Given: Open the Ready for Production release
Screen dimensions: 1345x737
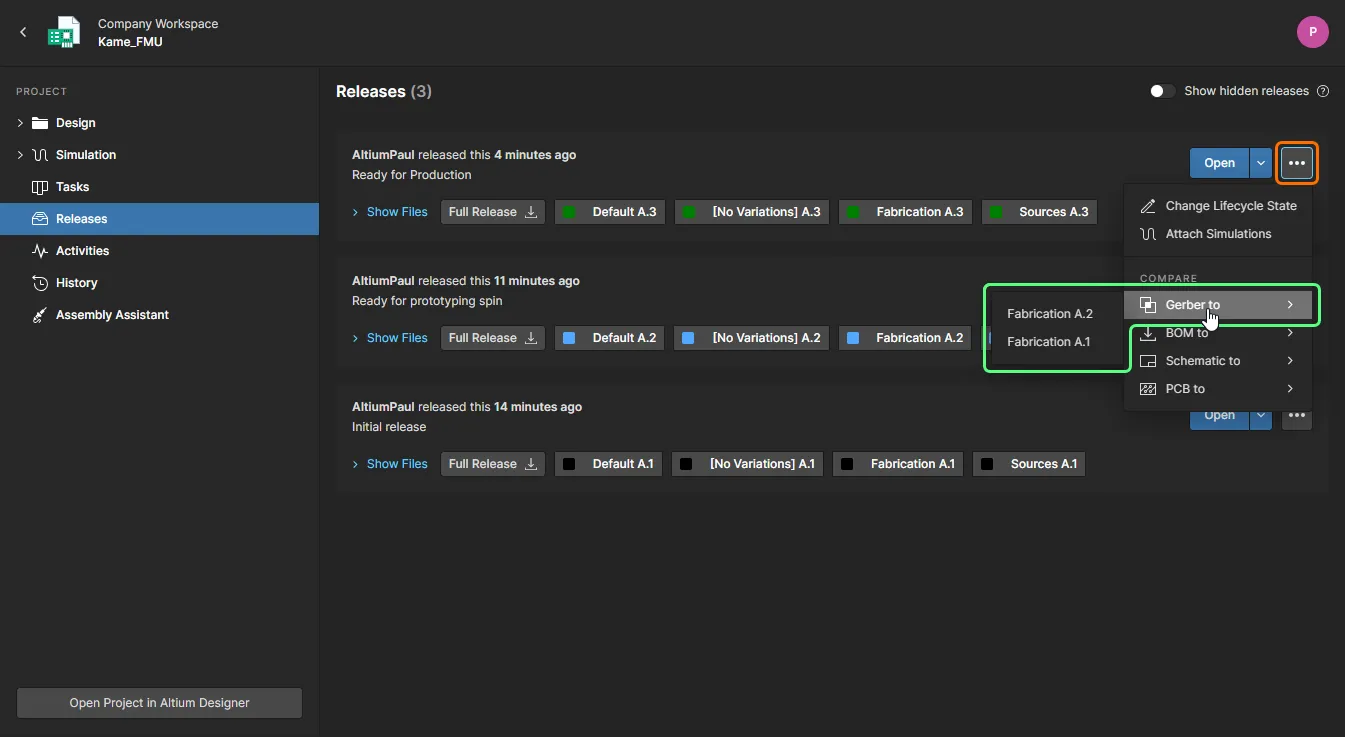Looking at the screenshot, I should point(1219,163).
